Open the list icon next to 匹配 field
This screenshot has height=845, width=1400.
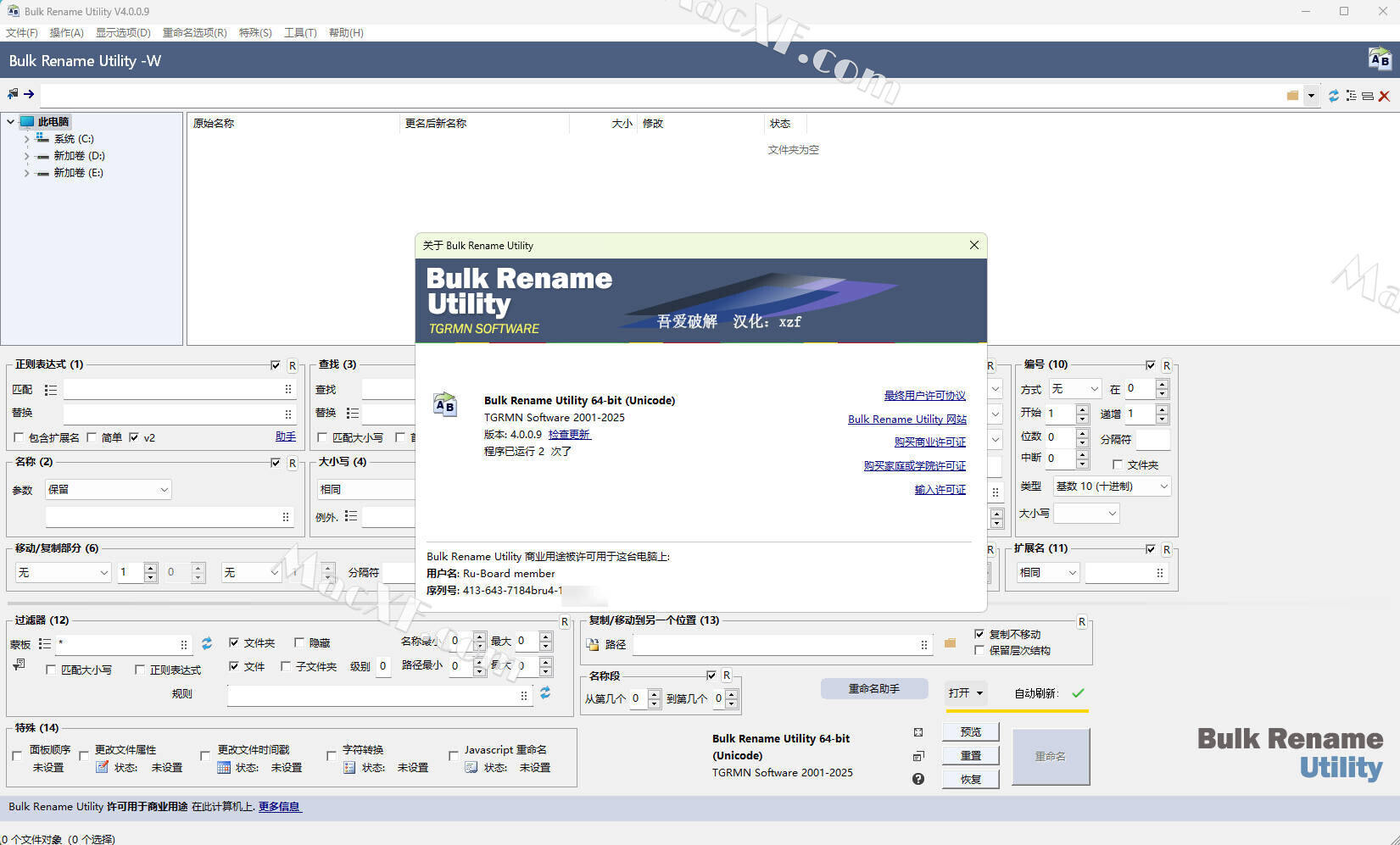[x=51, y=390]
